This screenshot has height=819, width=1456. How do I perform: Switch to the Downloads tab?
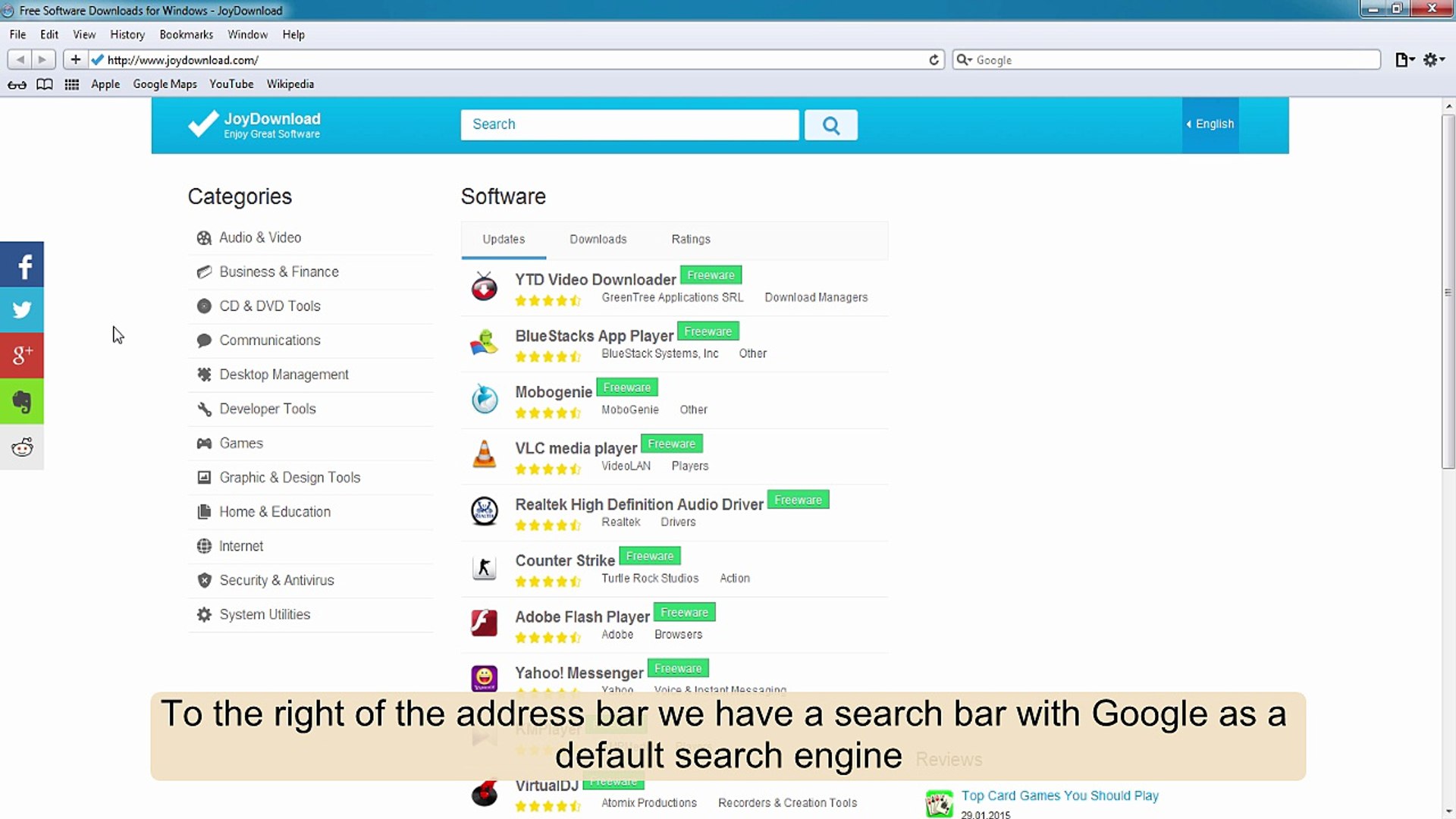pyautogui.click(x=598, y=239)
